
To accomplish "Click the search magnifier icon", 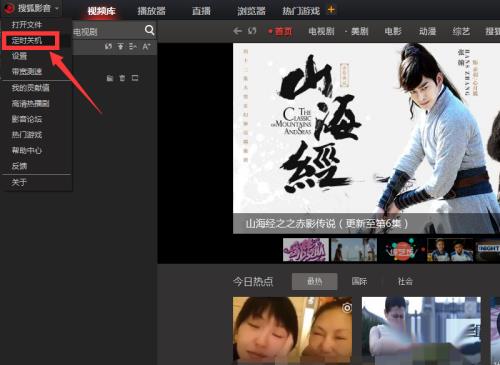I will (150, 30).
